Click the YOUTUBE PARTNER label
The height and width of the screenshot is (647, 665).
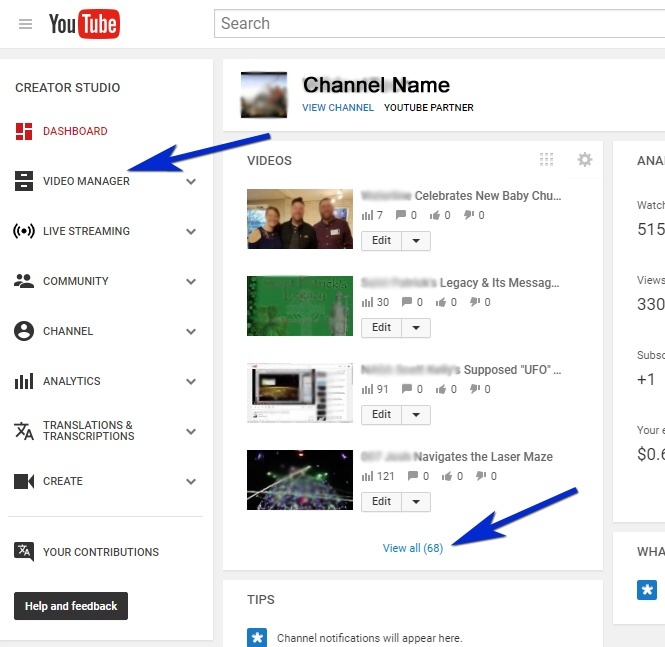click(429, 108)
